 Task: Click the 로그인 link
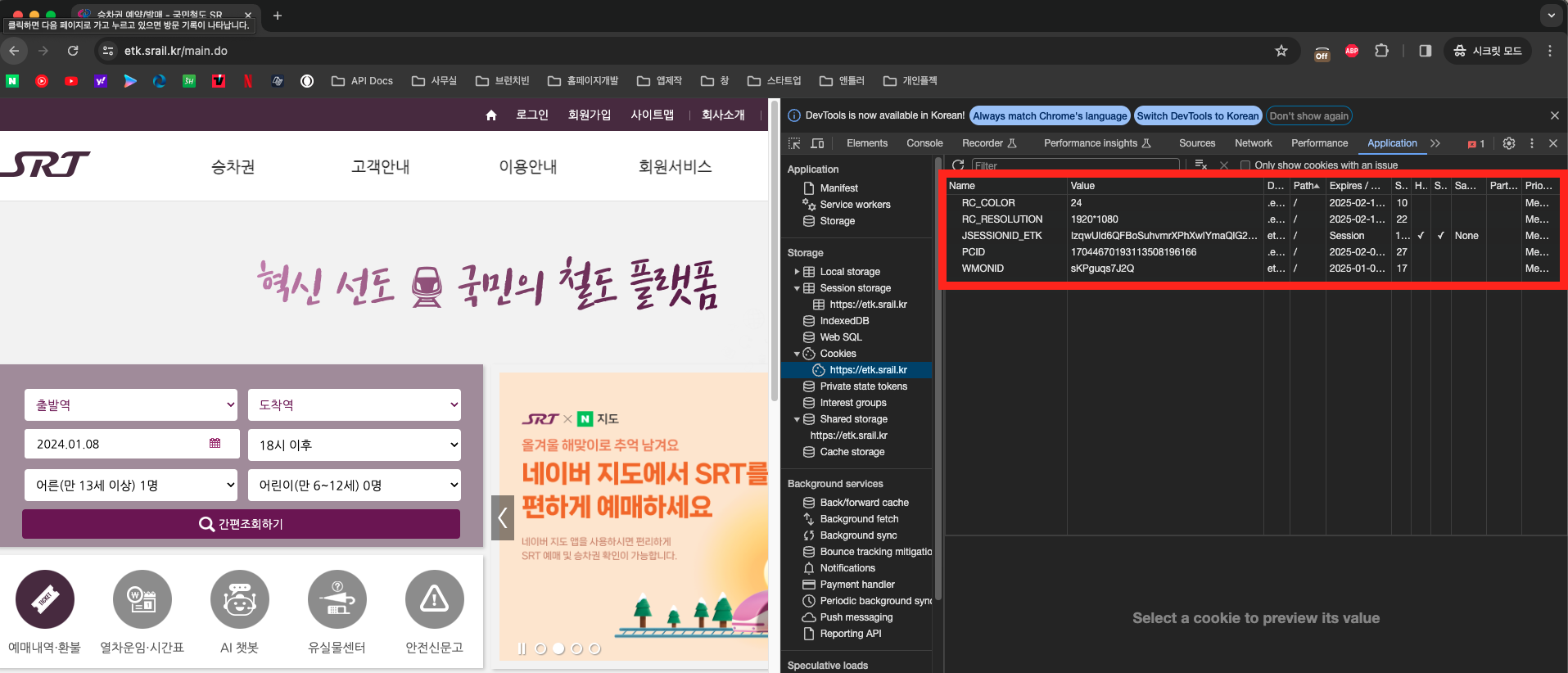[532, 115]
